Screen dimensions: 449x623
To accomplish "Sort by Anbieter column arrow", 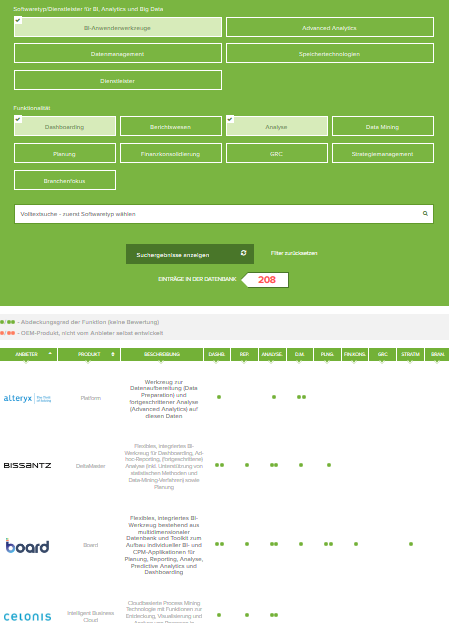I will [50, 353].
